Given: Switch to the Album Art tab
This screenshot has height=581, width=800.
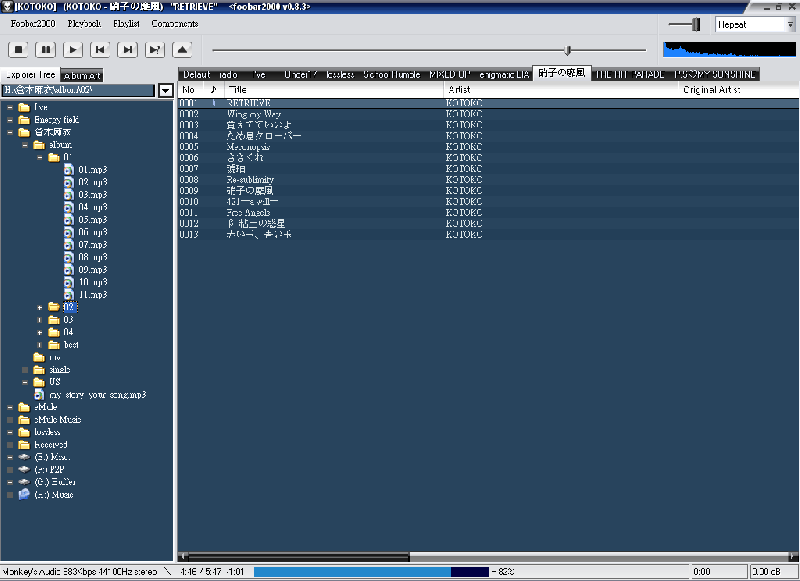Looking at the screenshot, I should 81,75.
